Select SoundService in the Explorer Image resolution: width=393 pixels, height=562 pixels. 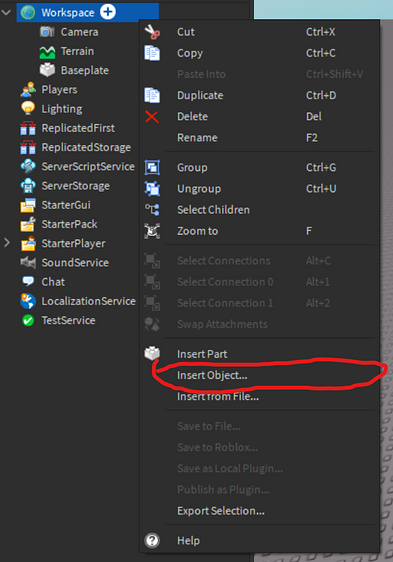(75, 263)
